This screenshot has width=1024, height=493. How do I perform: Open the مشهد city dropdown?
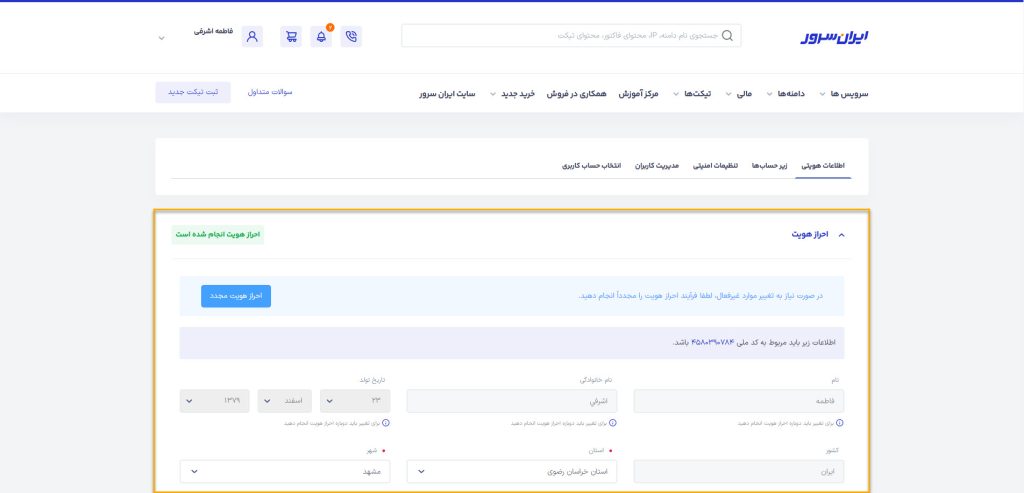tap(285, 471)
